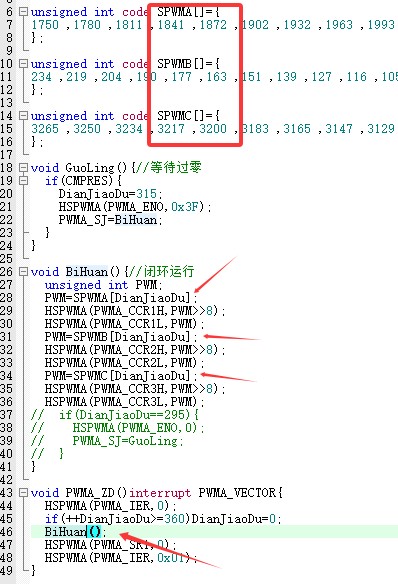Click the value 1993 in the SPWMA array

(381, 25)
